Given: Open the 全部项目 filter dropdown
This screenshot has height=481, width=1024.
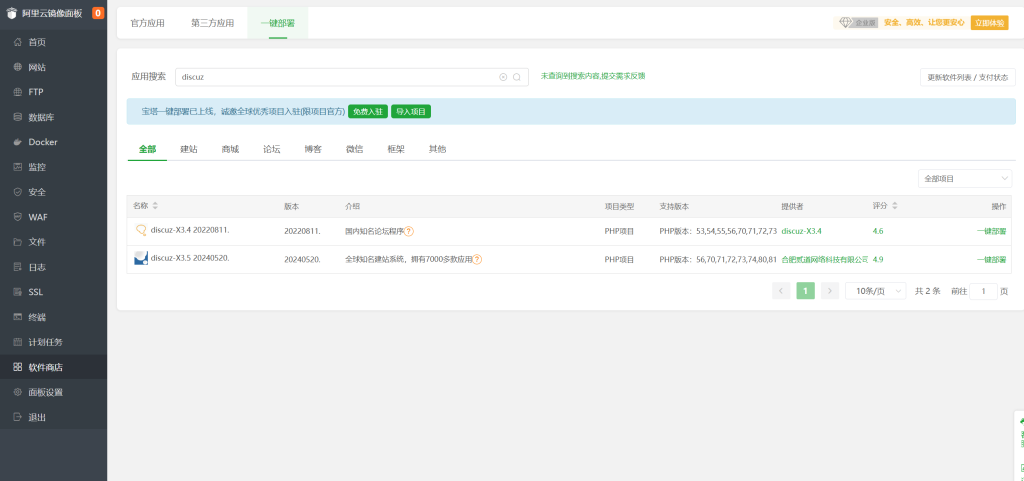Looking at the screenshot, I should pyautogui.click(x=967, y=178).
